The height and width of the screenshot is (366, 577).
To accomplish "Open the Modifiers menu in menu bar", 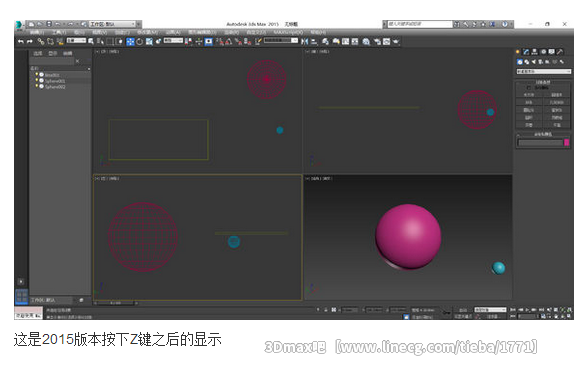I will click(x=148, y=32).
